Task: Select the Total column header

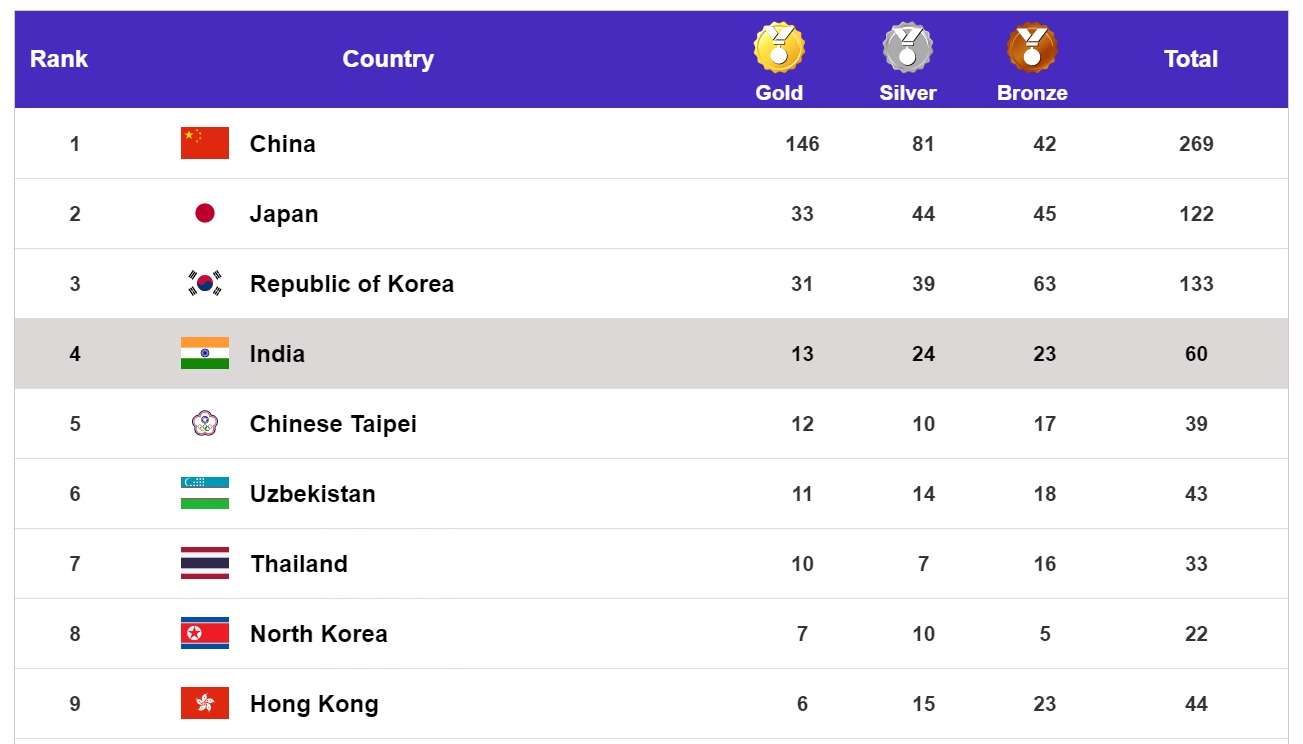Action: pos(1190,59)
